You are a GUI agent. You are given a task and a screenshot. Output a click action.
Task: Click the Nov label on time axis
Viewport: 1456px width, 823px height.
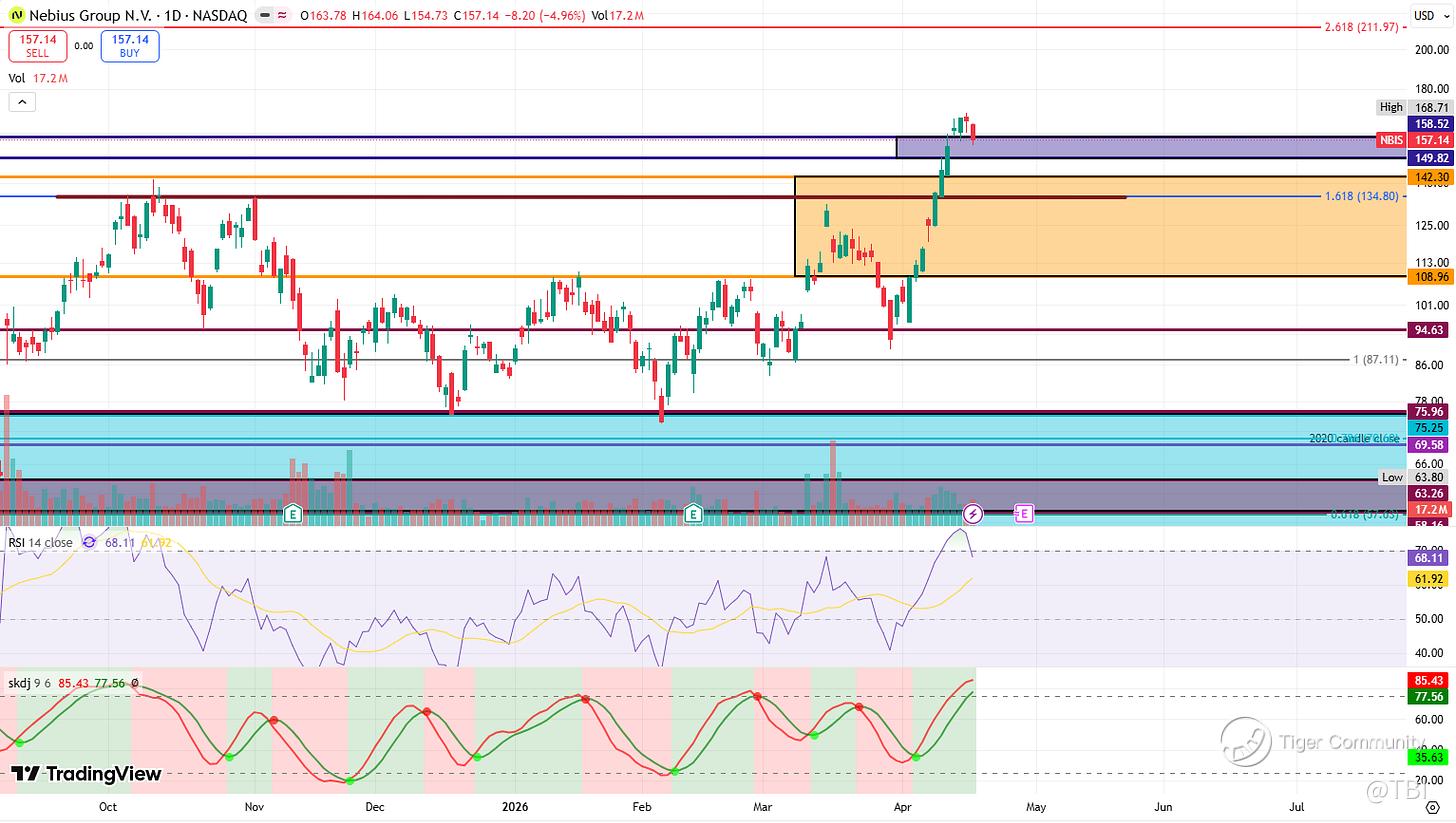click(254, 806)
